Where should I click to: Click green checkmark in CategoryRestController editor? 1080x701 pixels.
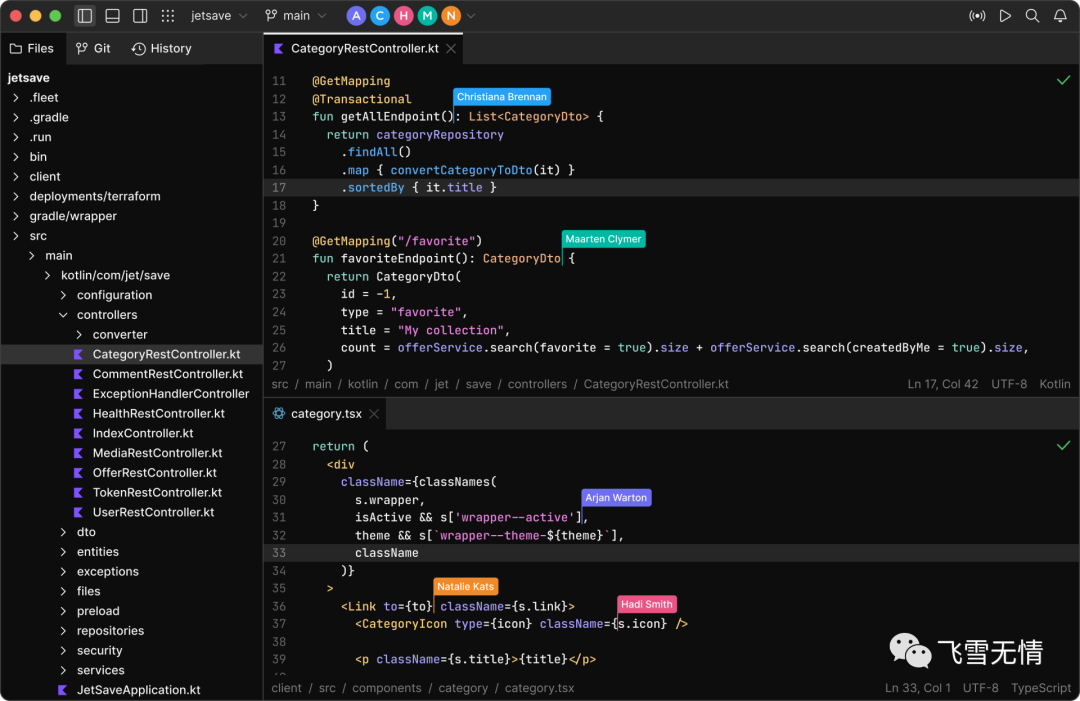[x=1063, y=81]
